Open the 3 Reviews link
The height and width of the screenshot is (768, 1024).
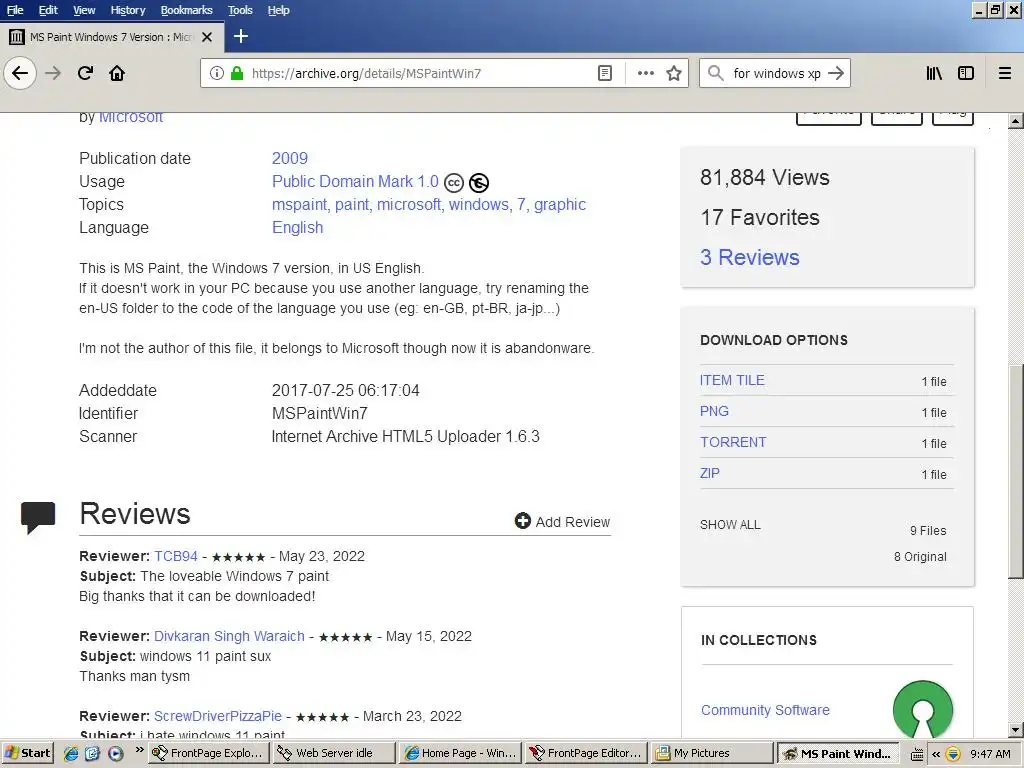[749, 257]
